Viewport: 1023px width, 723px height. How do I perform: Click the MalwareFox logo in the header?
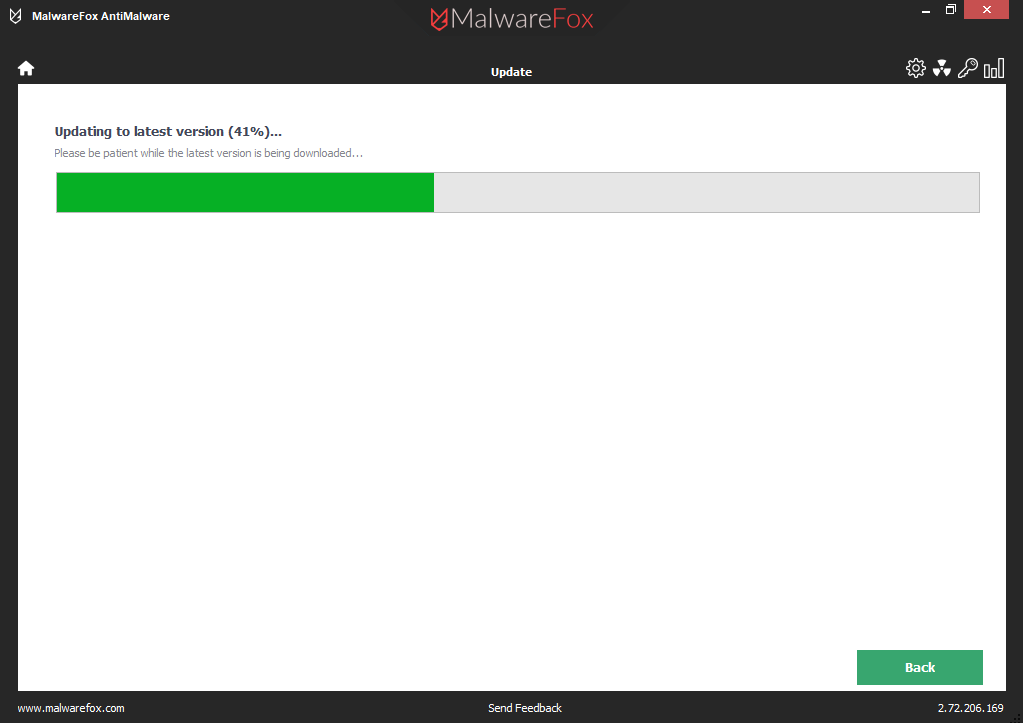(x=512, y=18)
